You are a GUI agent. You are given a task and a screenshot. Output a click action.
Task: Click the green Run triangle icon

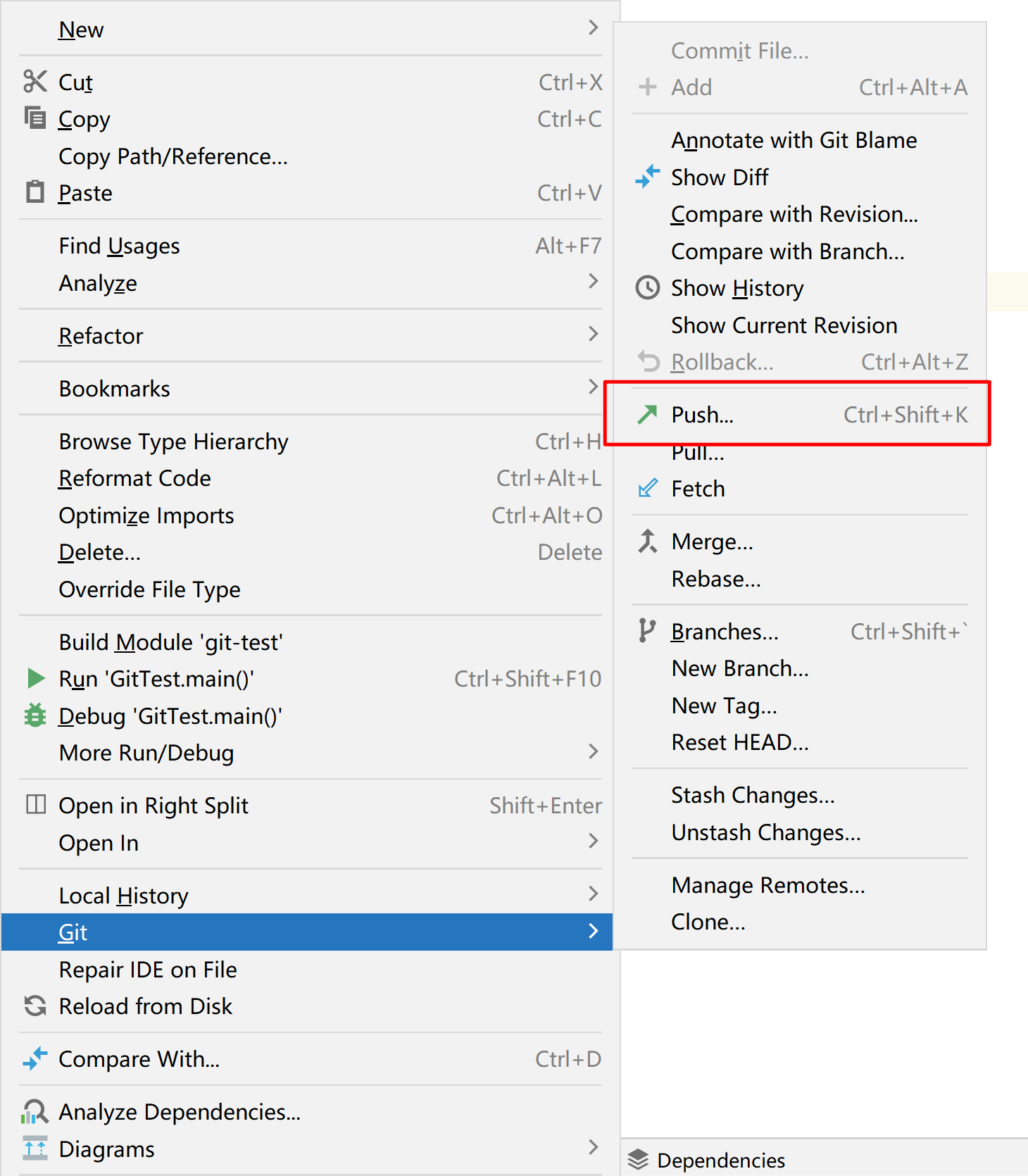pos(35,678)
